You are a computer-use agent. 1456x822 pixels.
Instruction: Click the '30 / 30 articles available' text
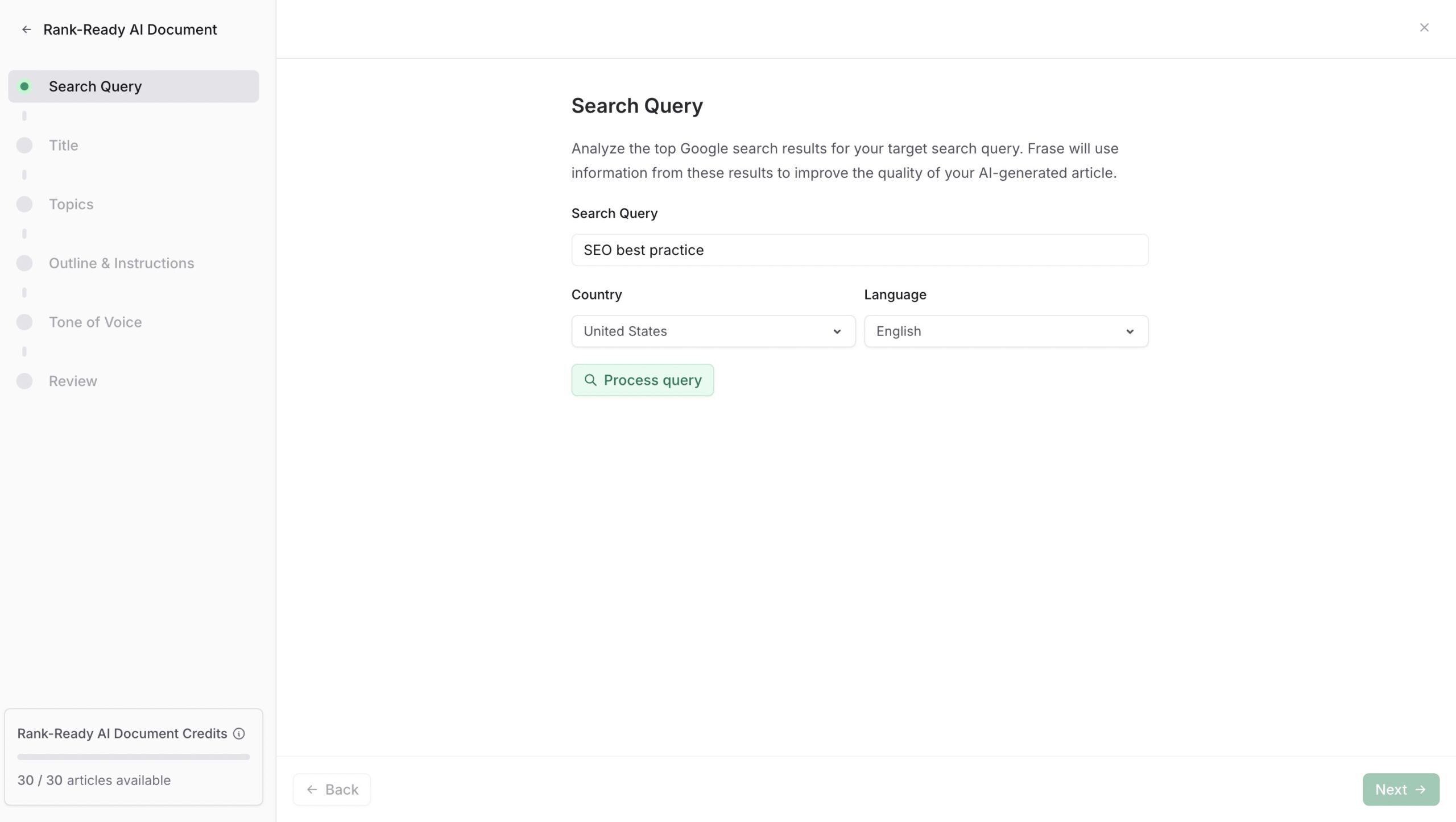click(x=94, y=781)
